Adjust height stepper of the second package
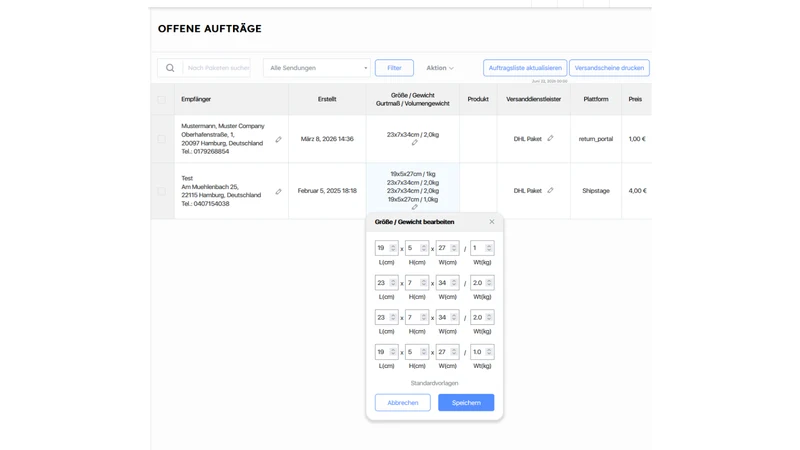The height and width of the screenshot is (450, 800). coord(423,283)
